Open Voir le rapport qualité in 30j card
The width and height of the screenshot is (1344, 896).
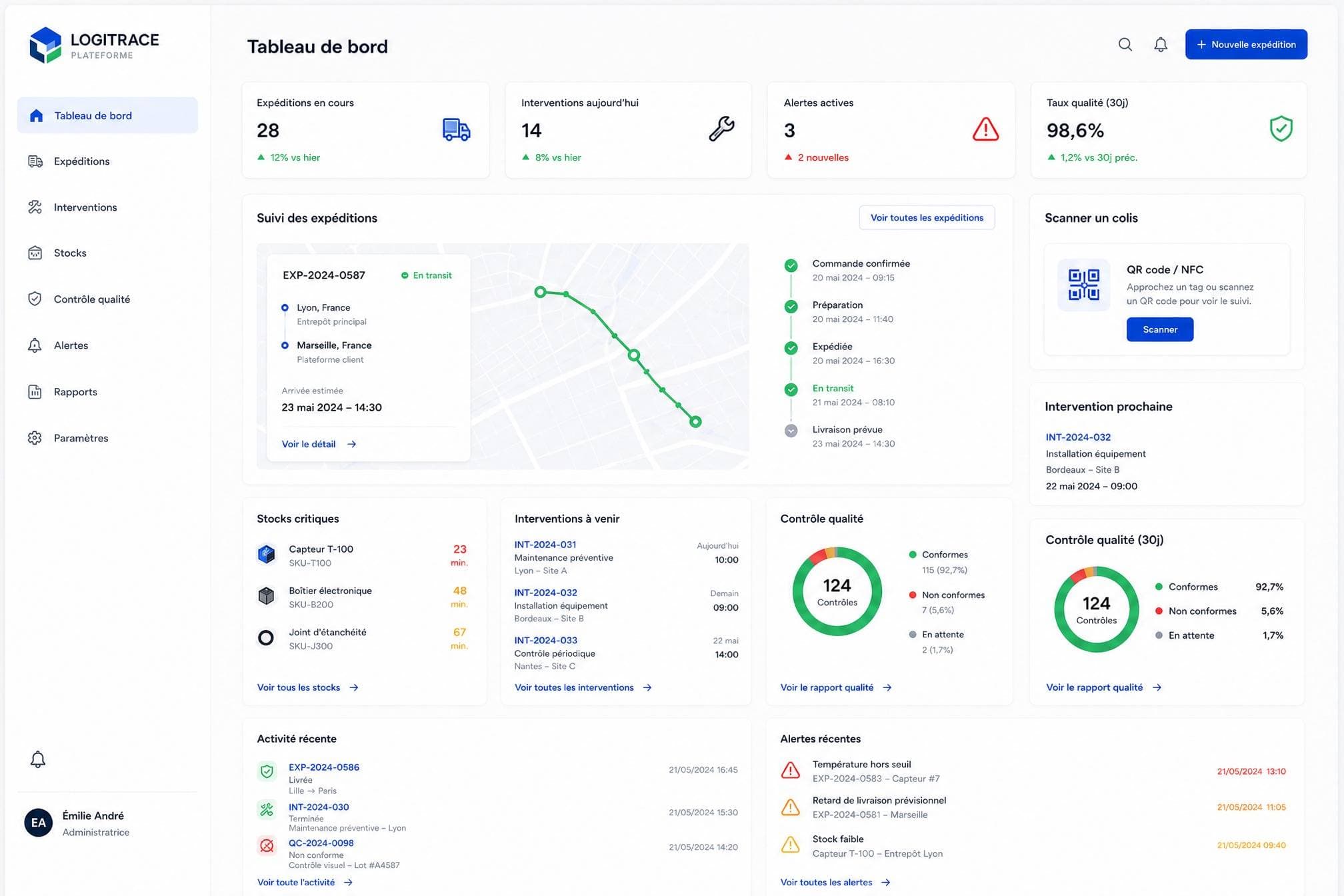pyautogui.click(x=1104, y=687)
